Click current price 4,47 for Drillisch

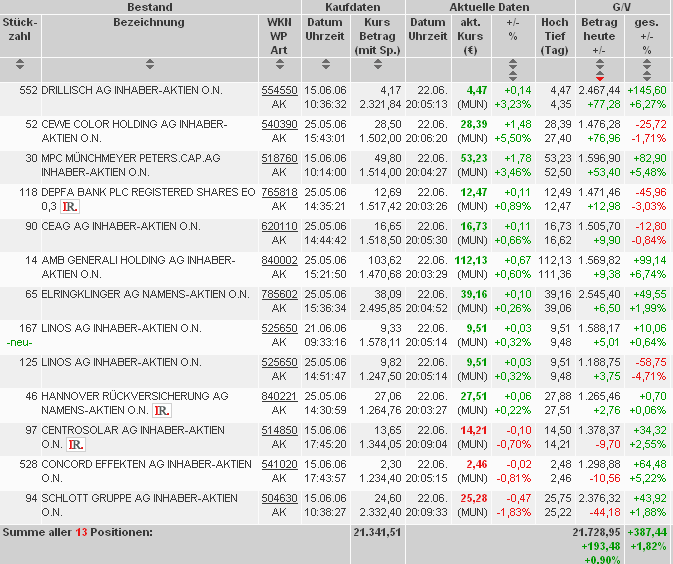coord(477,91)
